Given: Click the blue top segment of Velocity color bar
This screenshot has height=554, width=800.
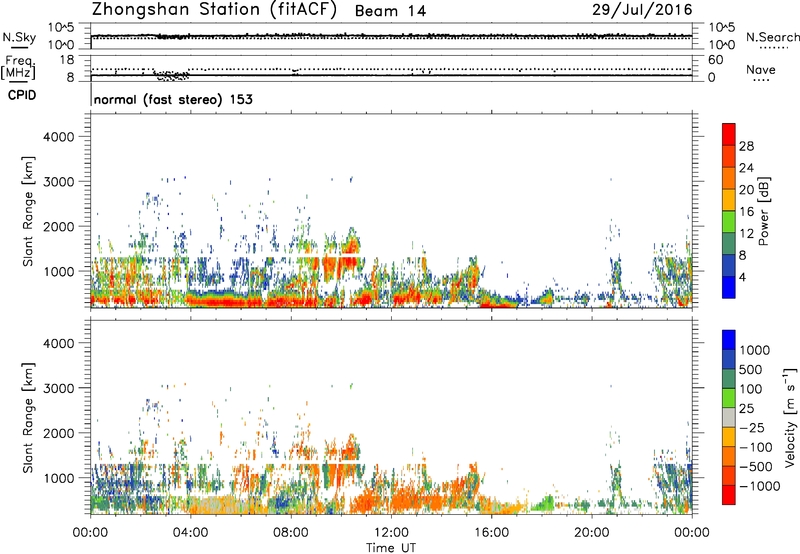Looking at the screenshot, I should 729,340.
